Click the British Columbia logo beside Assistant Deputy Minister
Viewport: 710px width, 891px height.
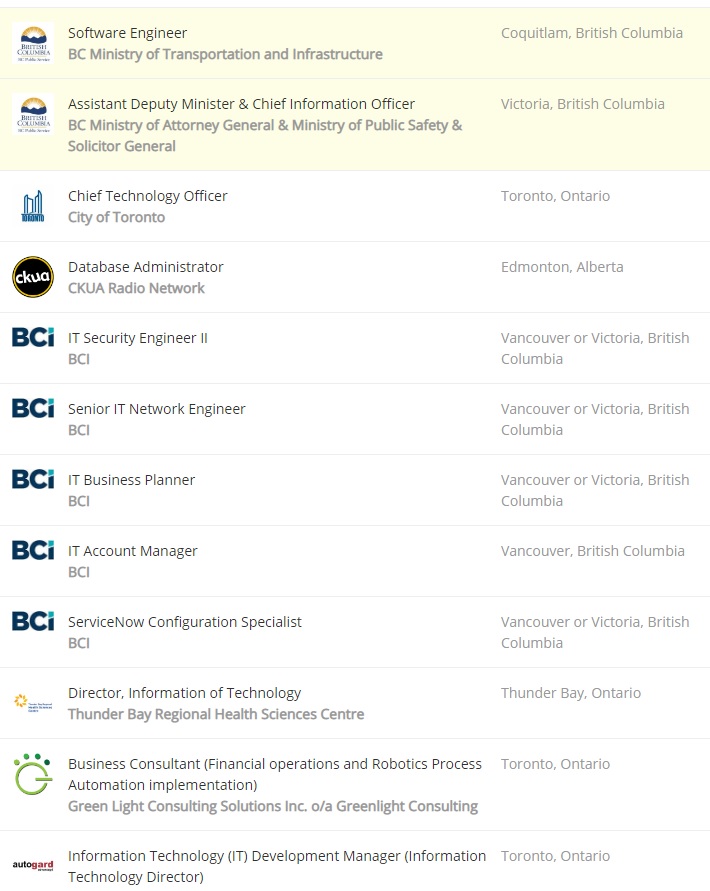point(33,115)
